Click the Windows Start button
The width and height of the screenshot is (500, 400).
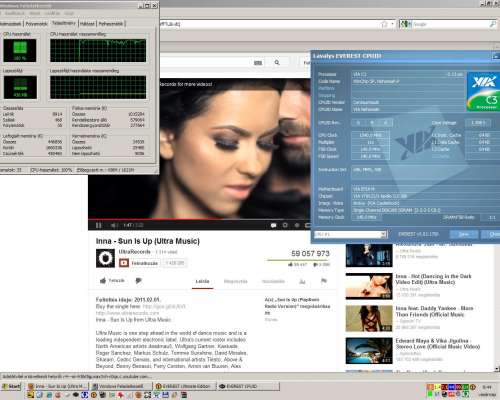[11, 386]
